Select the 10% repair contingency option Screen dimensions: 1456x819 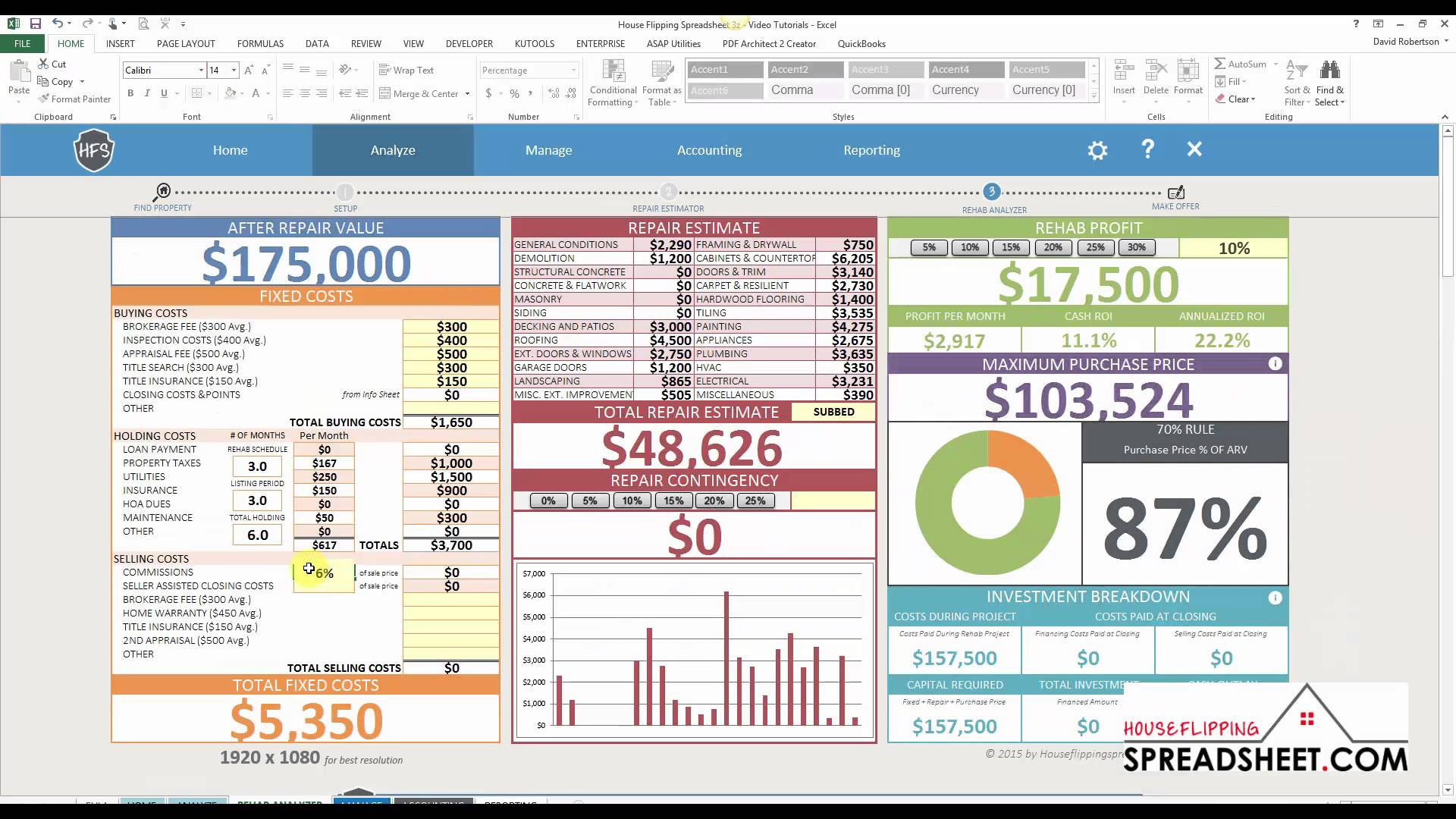pos(632,500)
